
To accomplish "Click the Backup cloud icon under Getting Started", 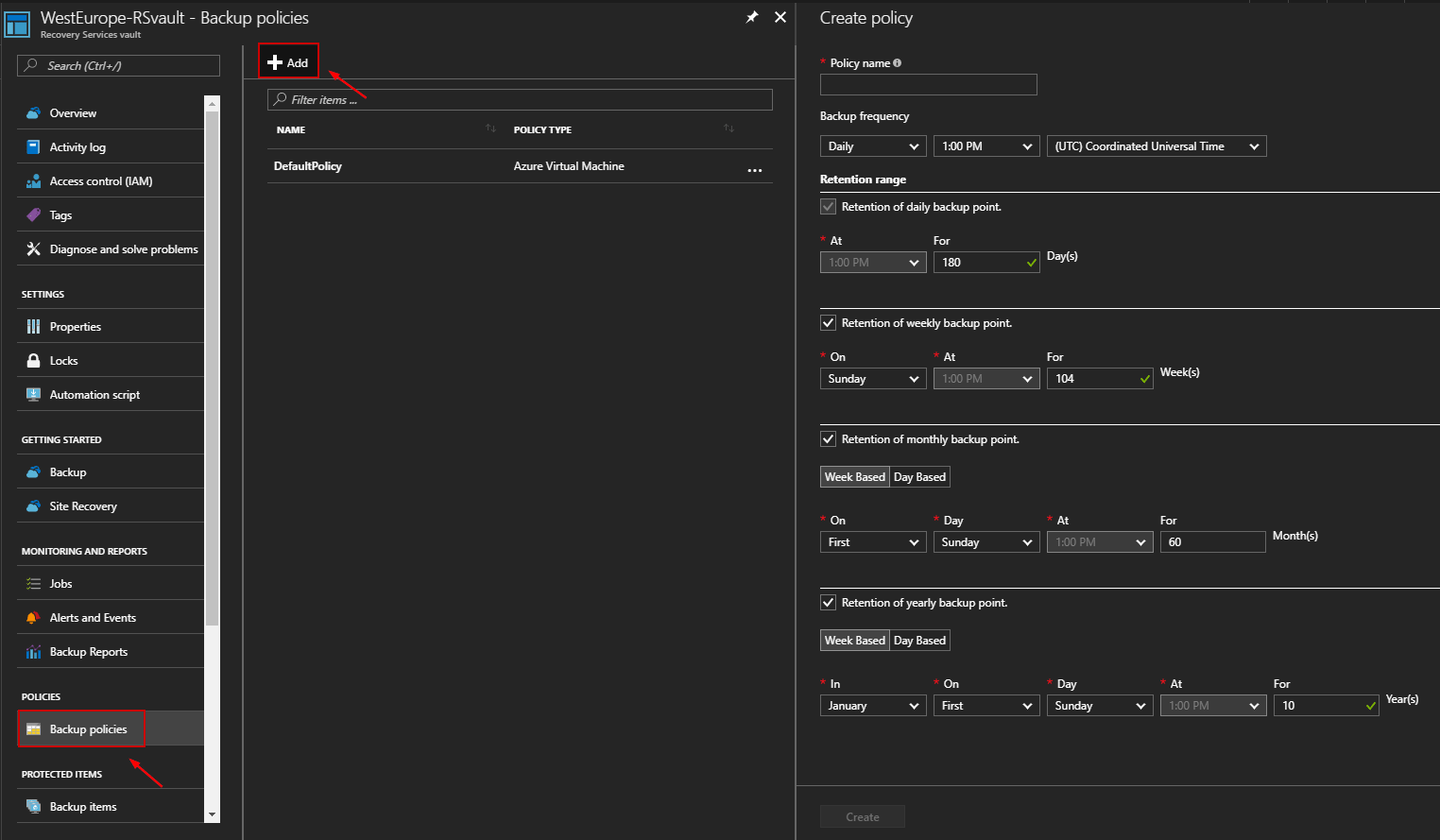I will [x=33, y=472].
